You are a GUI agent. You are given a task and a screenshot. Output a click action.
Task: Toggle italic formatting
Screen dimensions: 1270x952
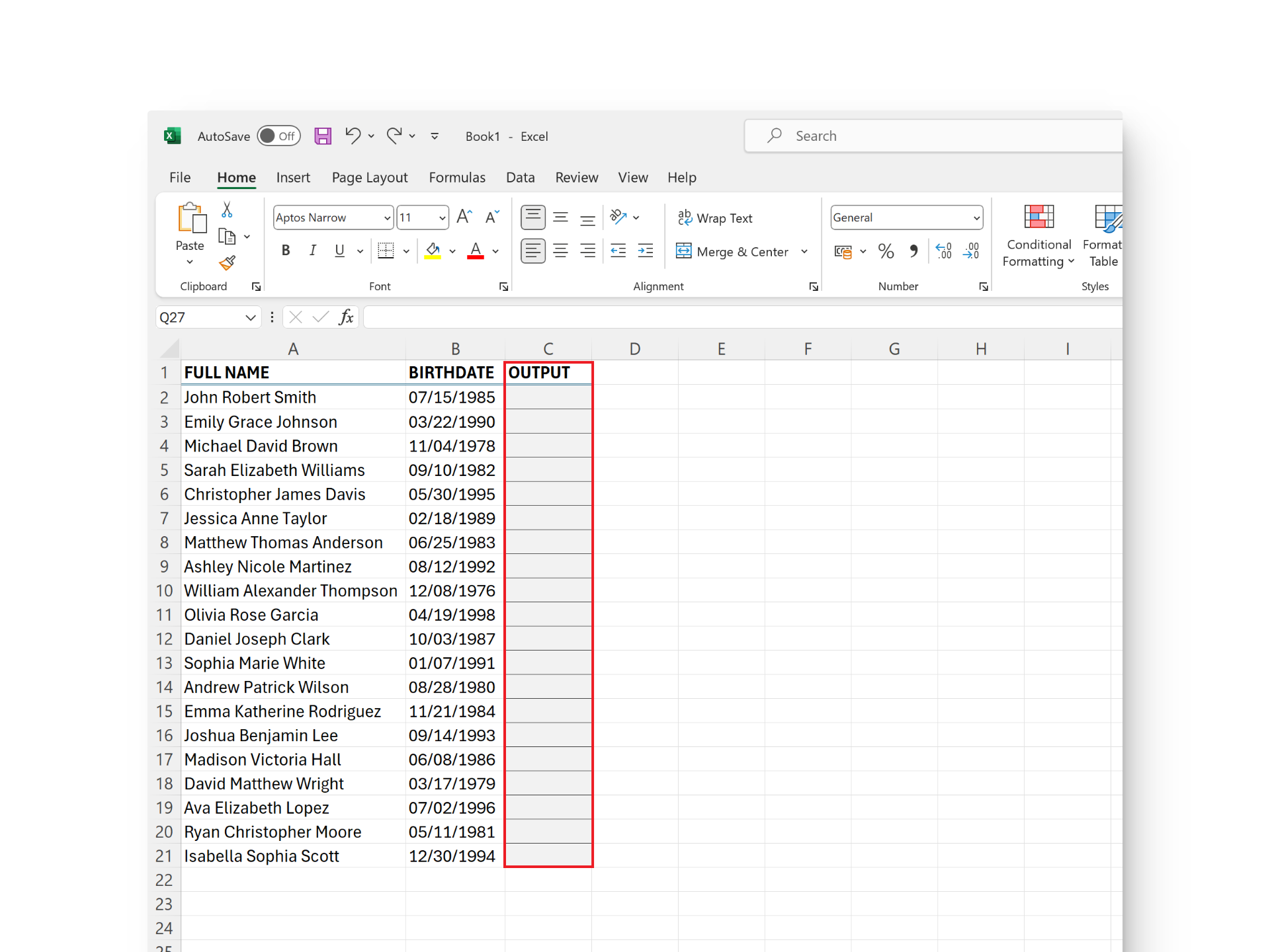click(313, 251)
